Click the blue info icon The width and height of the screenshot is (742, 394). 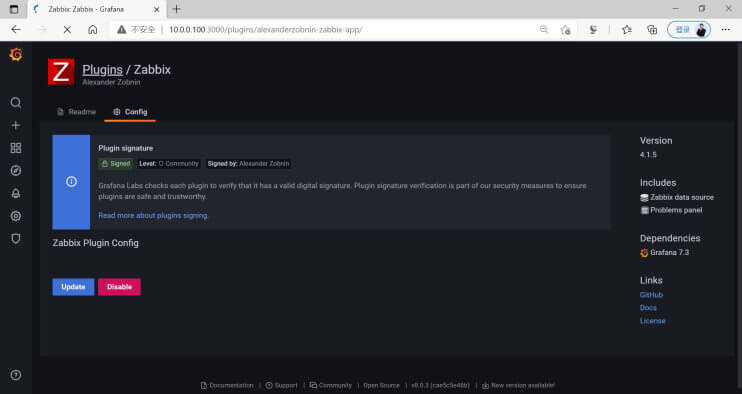71,182
